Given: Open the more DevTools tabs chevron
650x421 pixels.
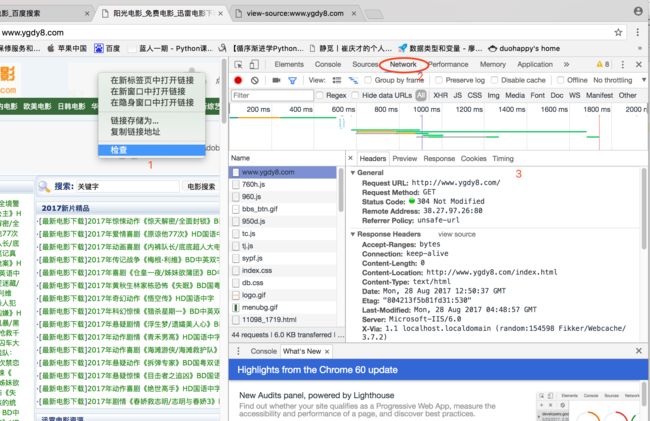Looking at the screenshot, I should (566, 64).
